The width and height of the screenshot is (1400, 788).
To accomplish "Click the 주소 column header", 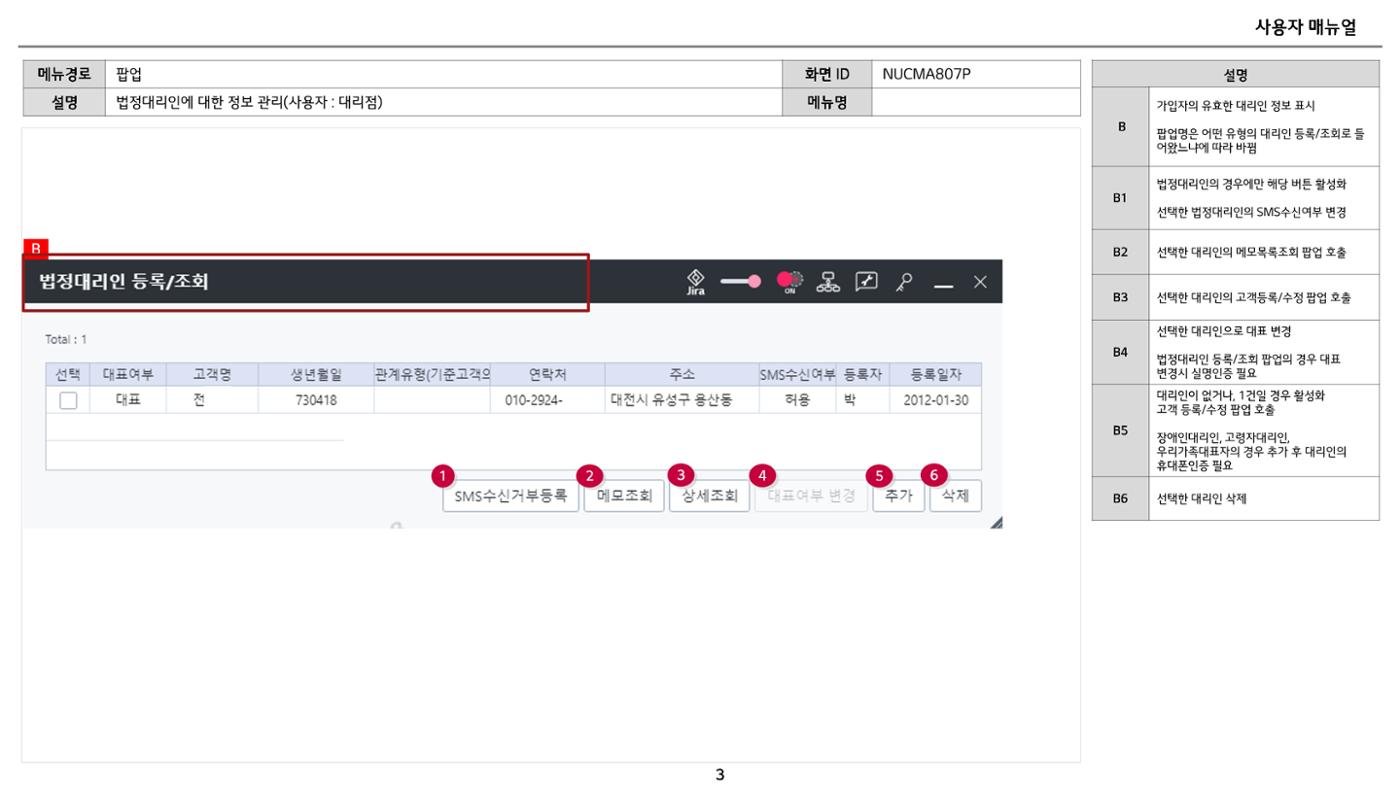I will 682,375.
